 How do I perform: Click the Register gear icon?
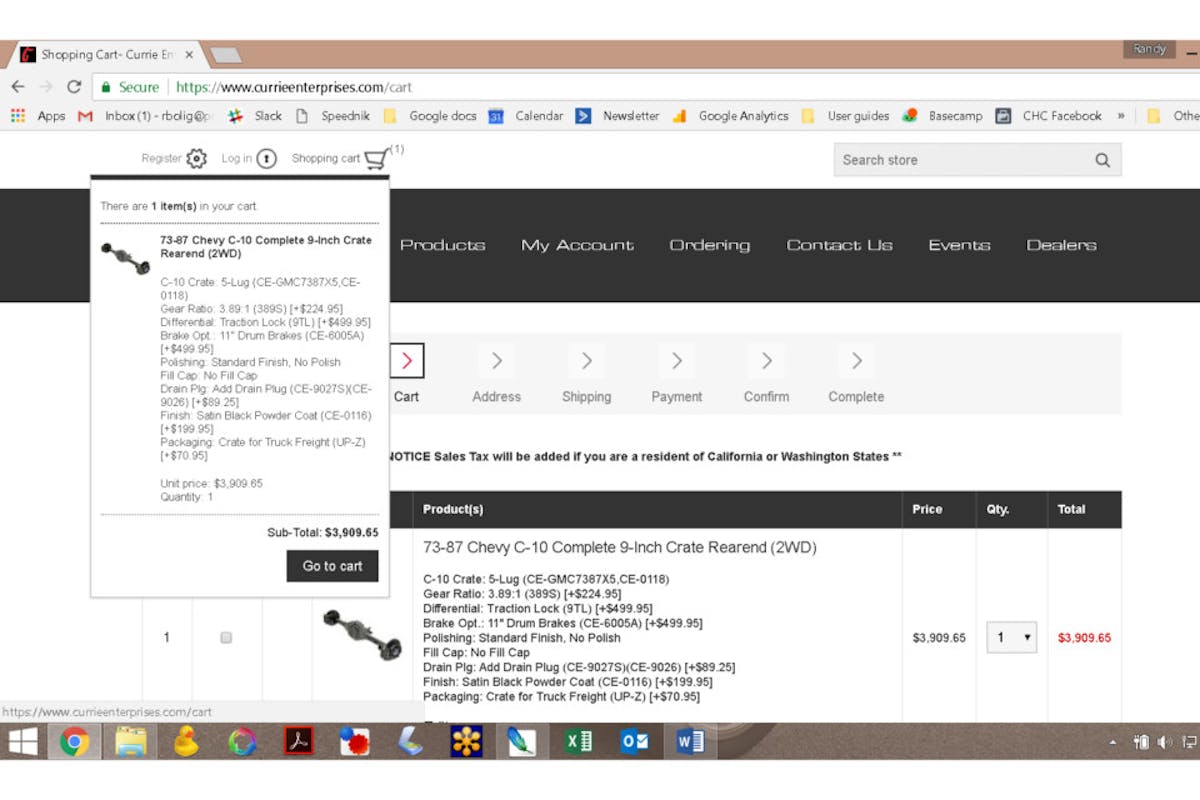click(197, 159)
